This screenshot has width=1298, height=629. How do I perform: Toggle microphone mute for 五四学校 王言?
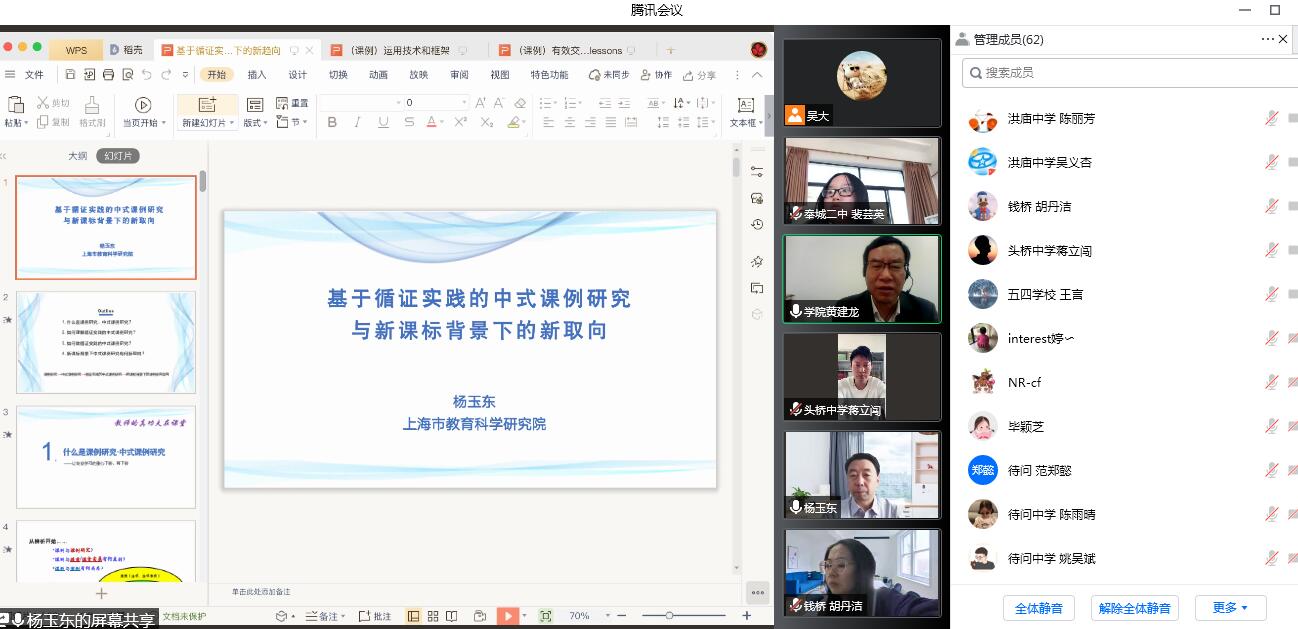click(x=1271, y=294)
